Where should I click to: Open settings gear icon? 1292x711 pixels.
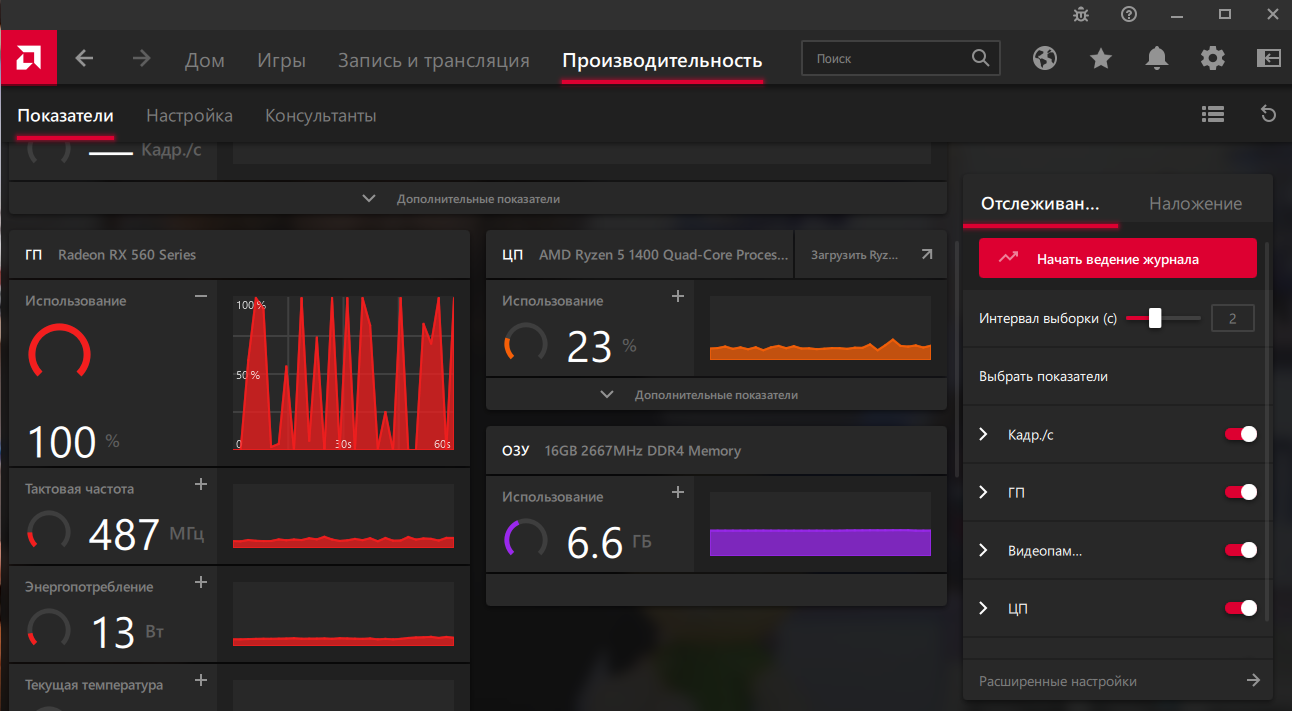(x=1213, y=59)
